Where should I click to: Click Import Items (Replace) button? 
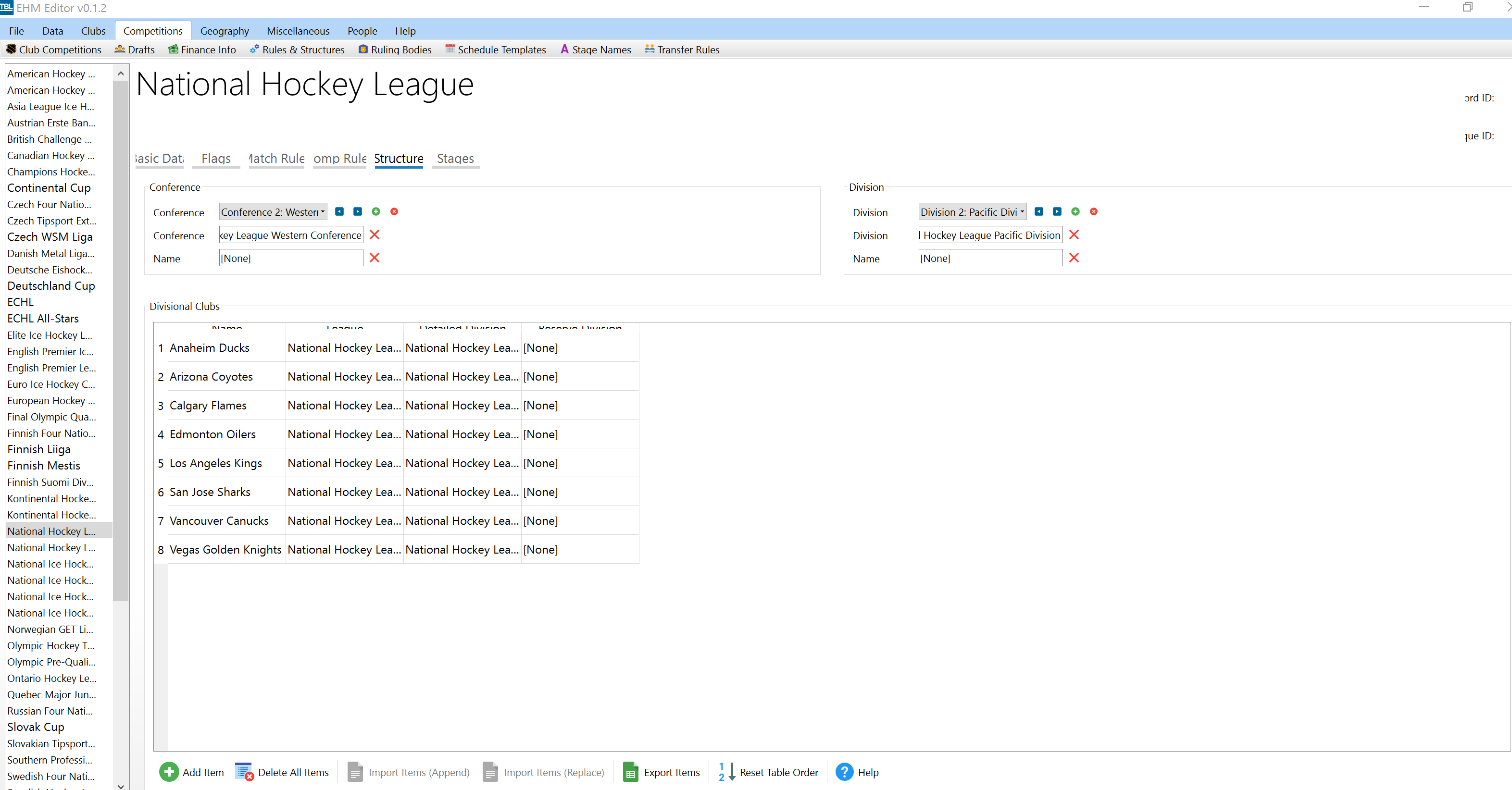tap(544, 772)
